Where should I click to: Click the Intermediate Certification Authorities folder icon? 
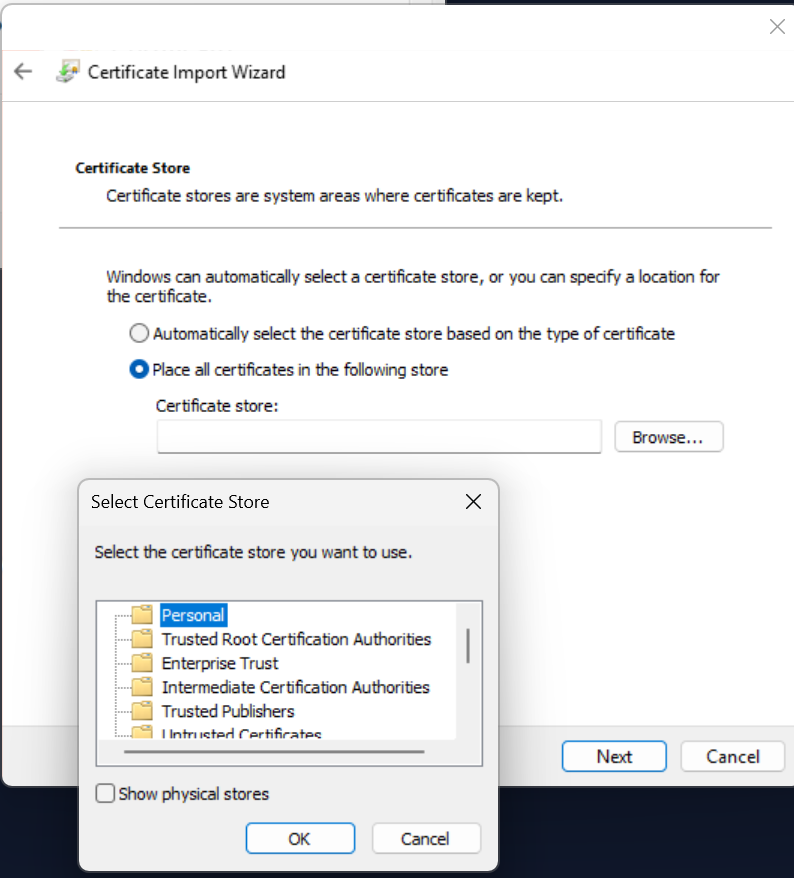pos(142,686)
